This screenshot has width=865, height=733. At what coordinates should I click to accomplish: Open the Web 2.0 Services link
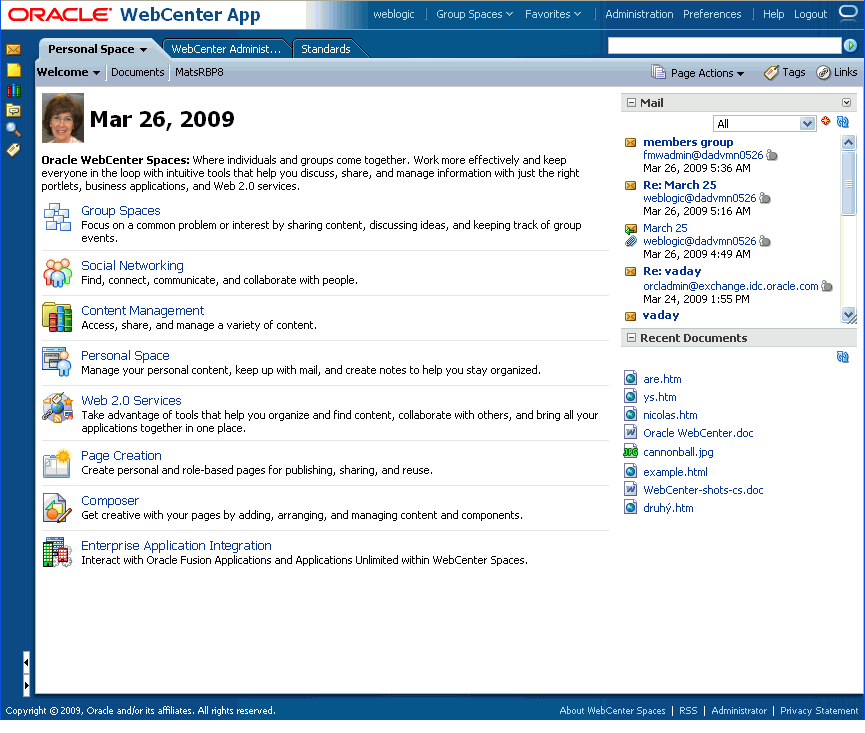tap(131, 400)
